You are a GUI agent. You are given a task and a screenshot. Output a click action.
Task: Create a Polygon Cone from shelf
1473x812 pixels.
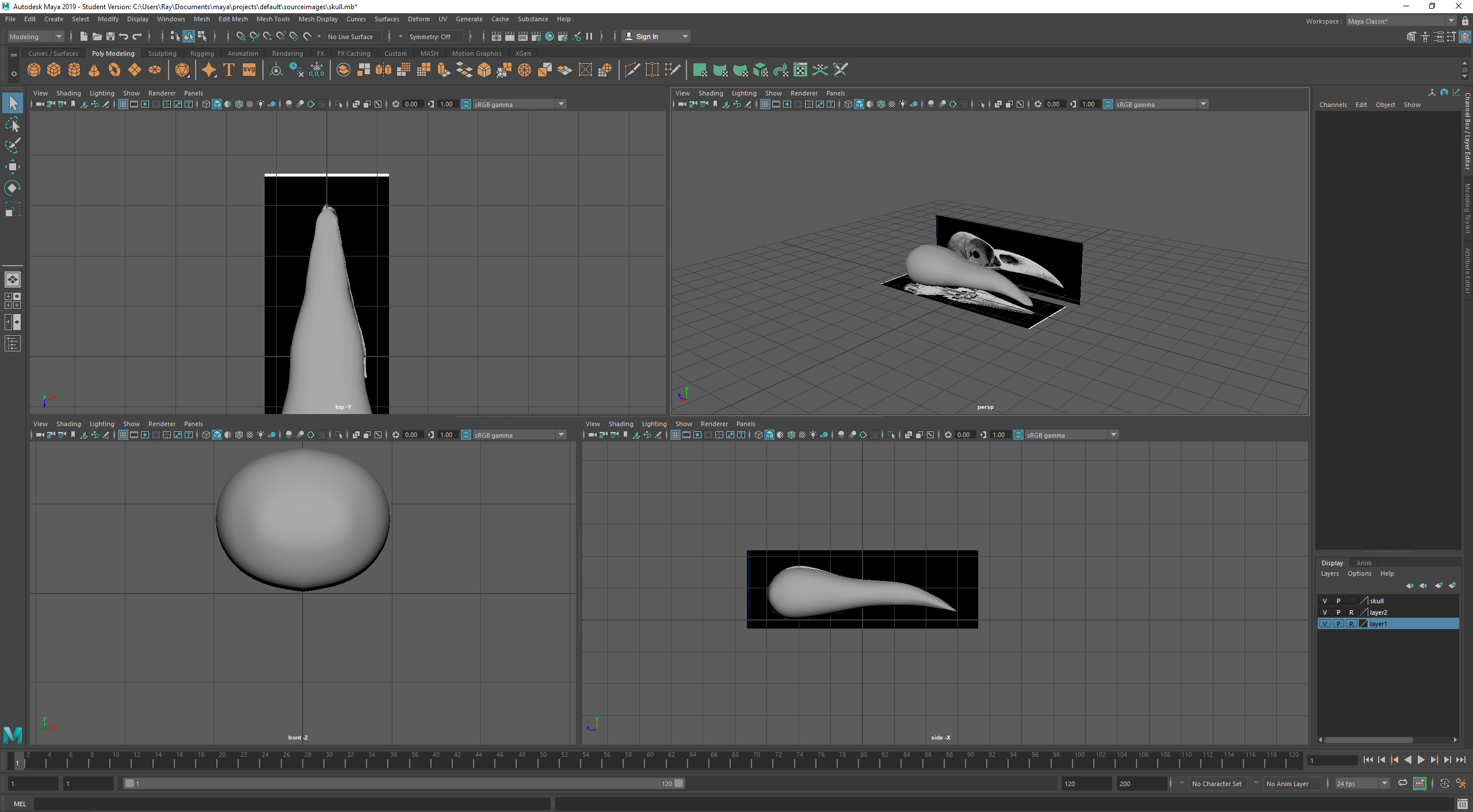pyautogui.click(x=94, y=70)
